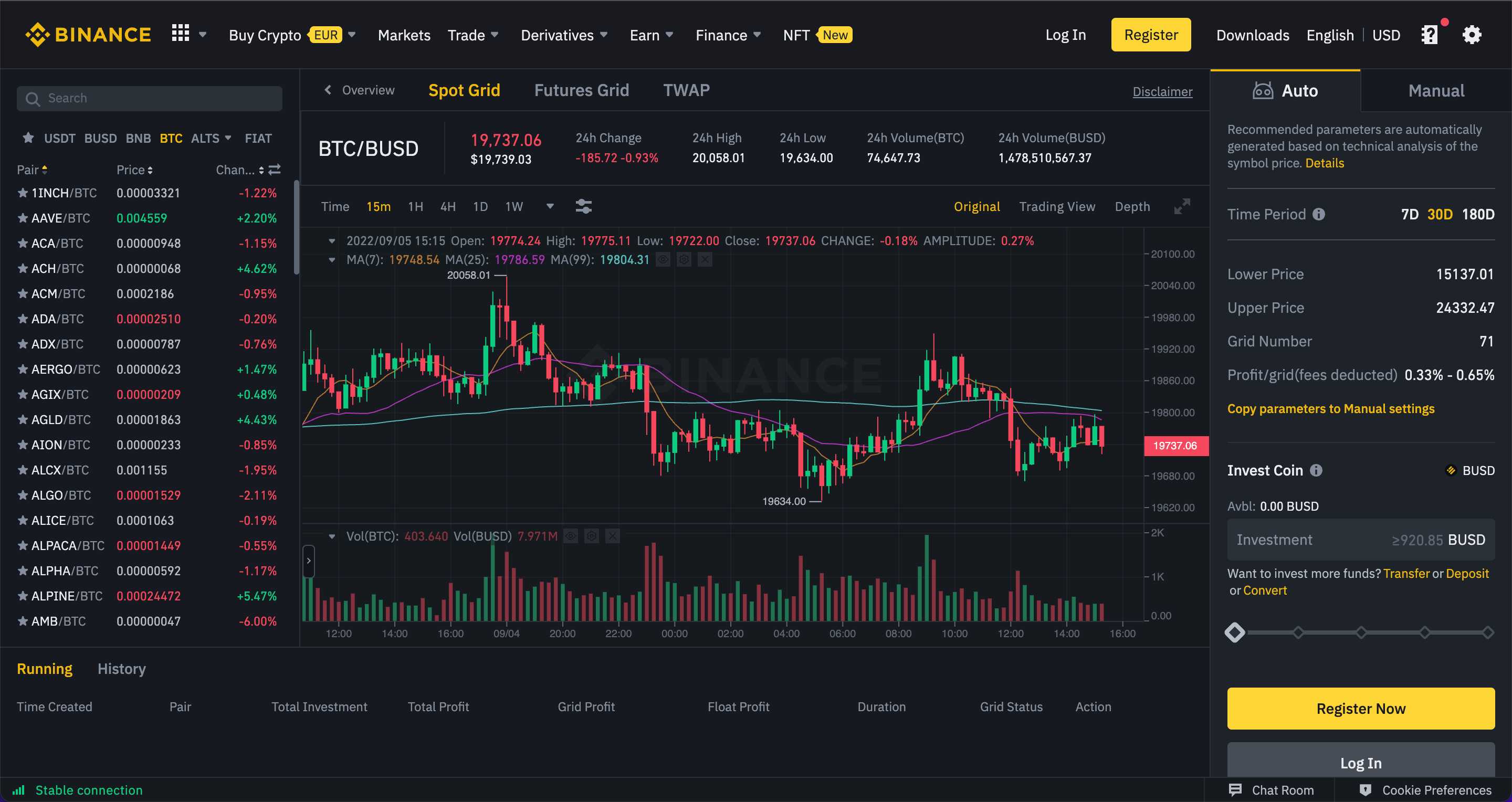The width and height of the screenshot is (1512, 802).
Task: Click the investment range slider handle
Action: tap(1235, 632)
